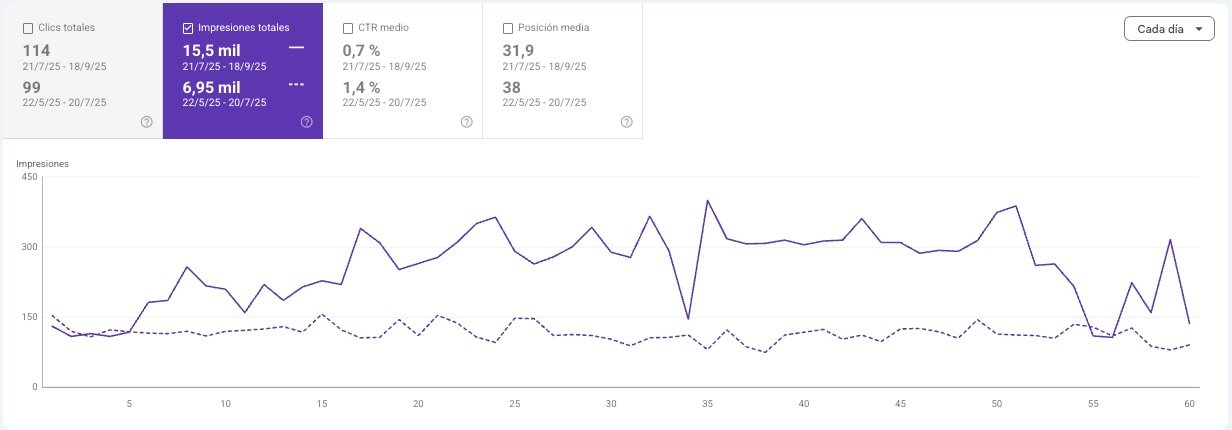The height and width of the screenshot is (430, 1232).
Task: Select the Posición media metric card
Action: pos(562,70)
